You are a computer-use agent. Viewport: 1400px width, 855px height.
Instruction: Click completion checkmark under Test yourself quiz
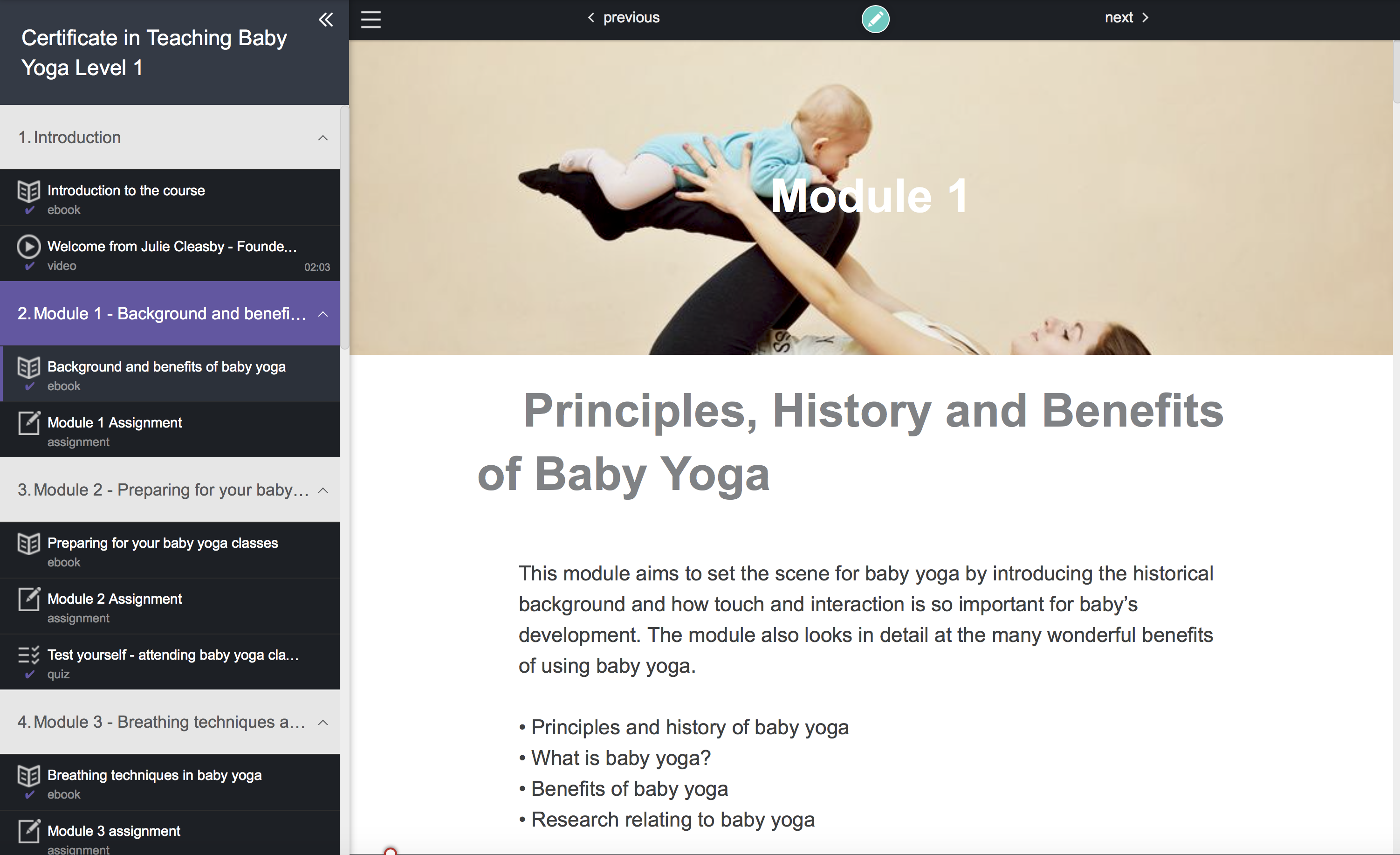[29, 675]
